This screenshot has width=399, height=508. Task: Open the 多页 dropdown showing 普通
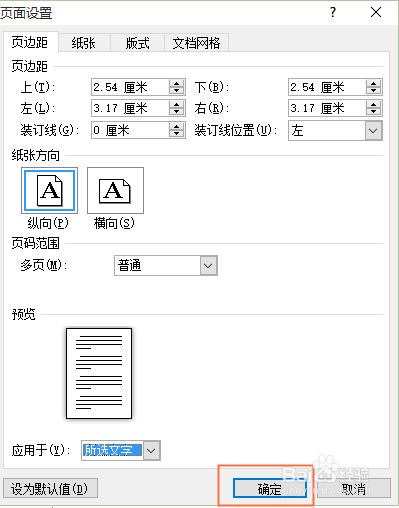click(x=166, y=265)
